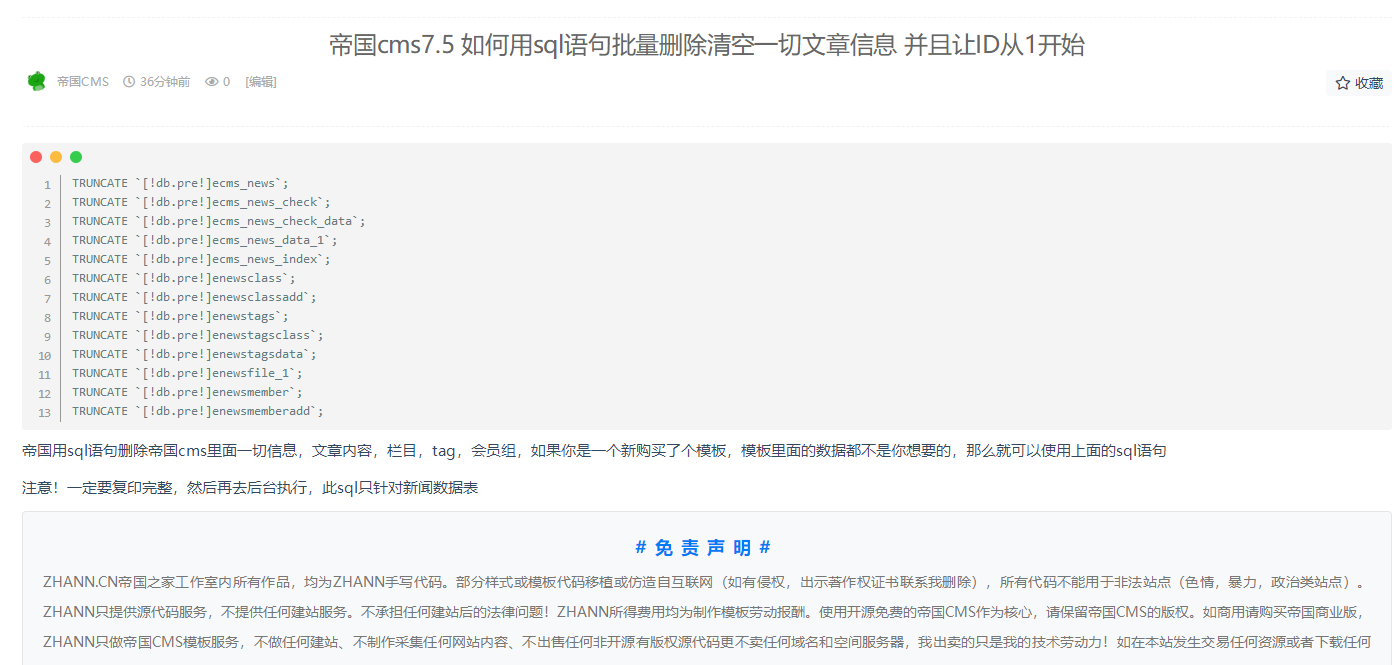Open the [编辑] edit link
Viewport: 1395px width, 665px height.
262,82
